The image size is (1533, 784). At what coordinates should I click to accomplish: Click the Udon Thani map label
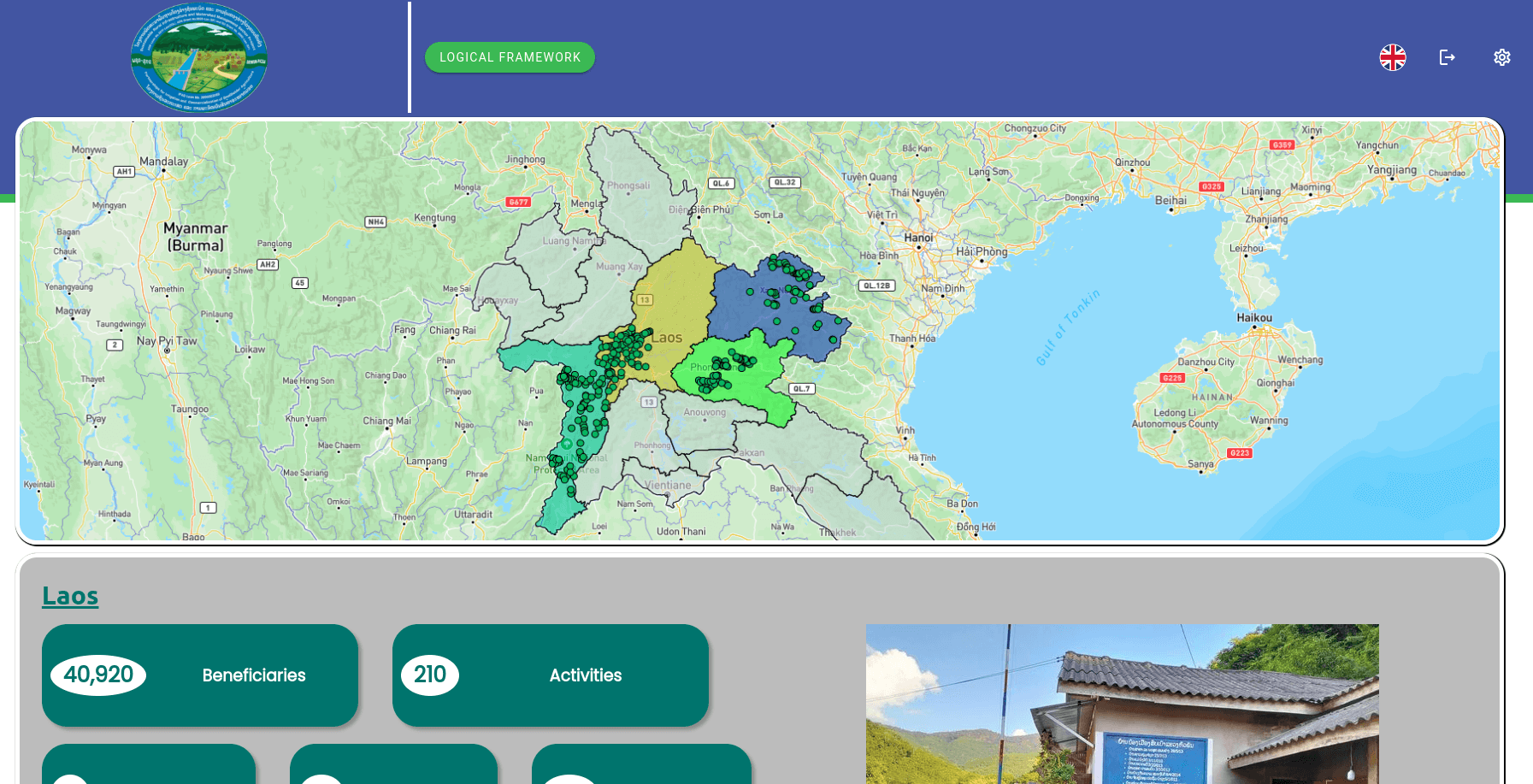click(x=681, y=532)
